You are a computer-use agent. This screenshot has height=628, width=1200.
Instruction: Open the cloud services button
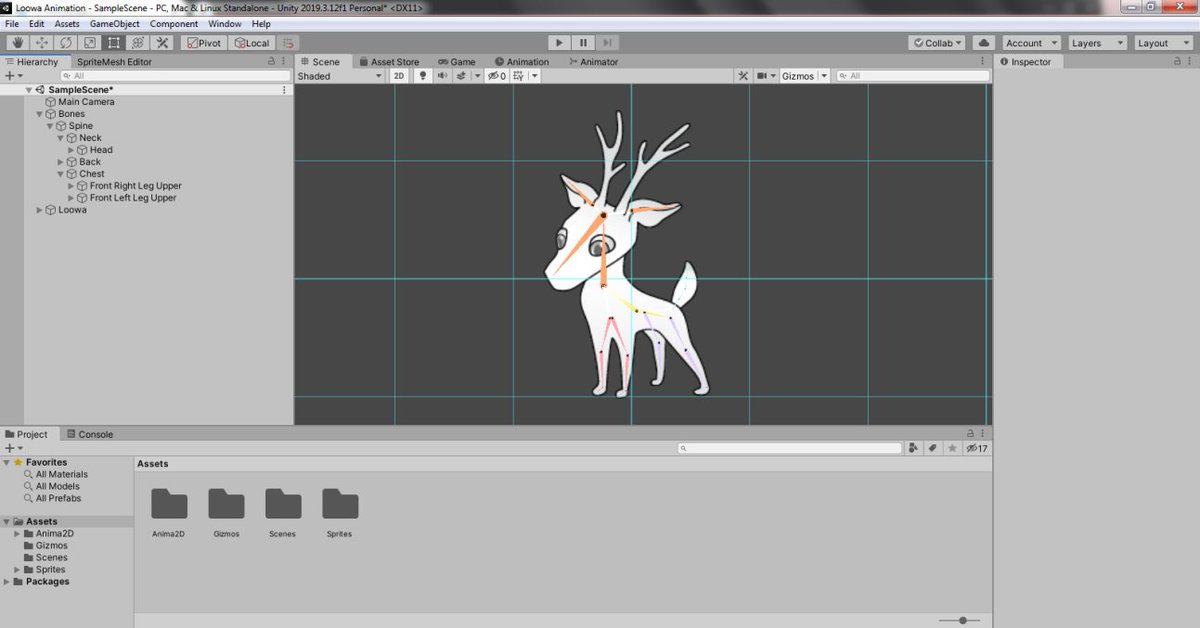[x=984, y=43]
